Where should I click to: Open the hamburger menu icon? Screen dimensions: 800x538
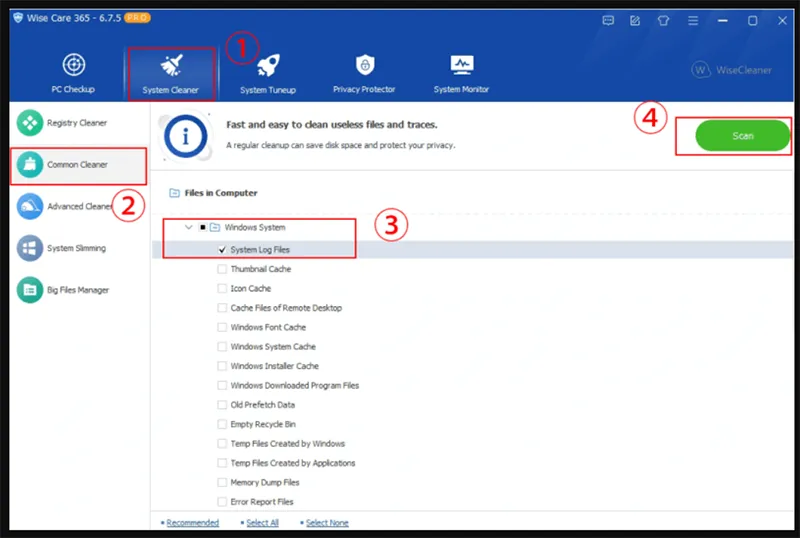(692, 21)
